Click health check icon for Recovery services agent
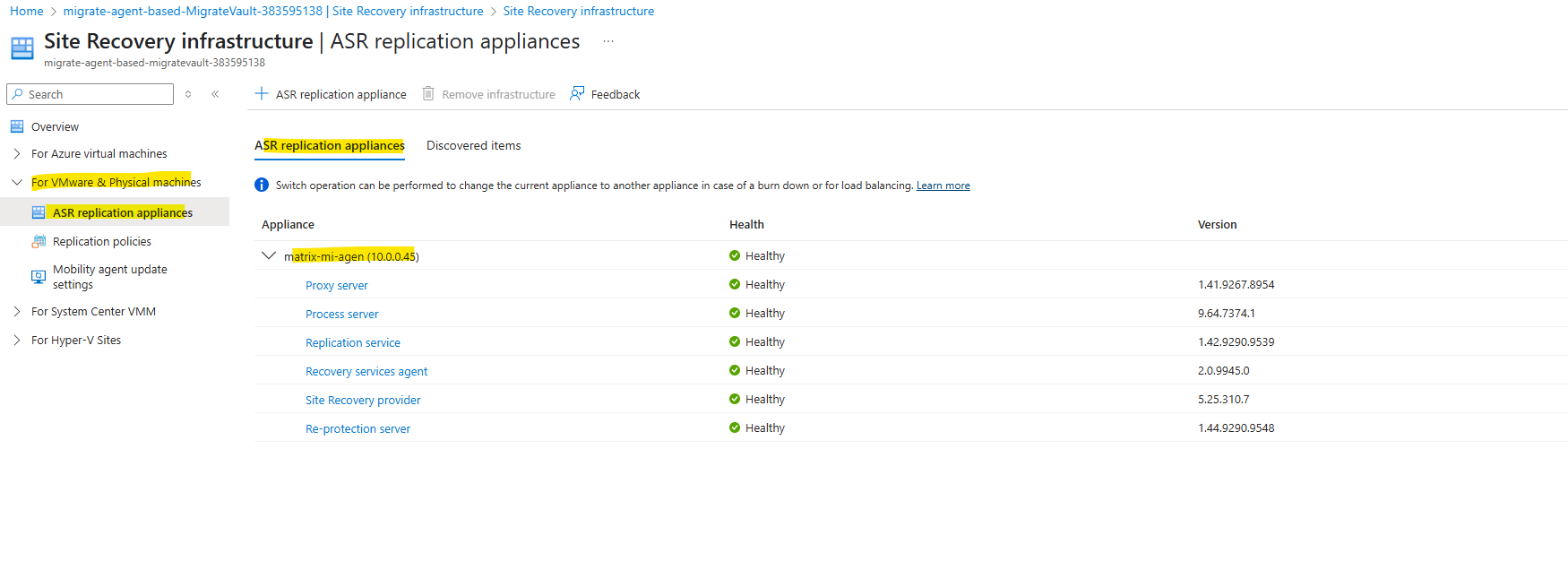The image size is (1568, 587). (x=735, y=370)
